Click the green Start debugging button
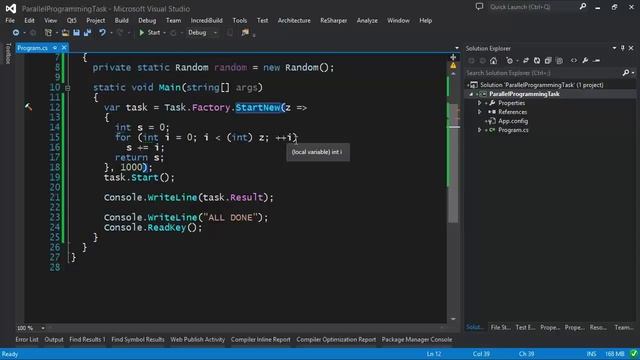The image size is (640, 360). click(149, 33)
